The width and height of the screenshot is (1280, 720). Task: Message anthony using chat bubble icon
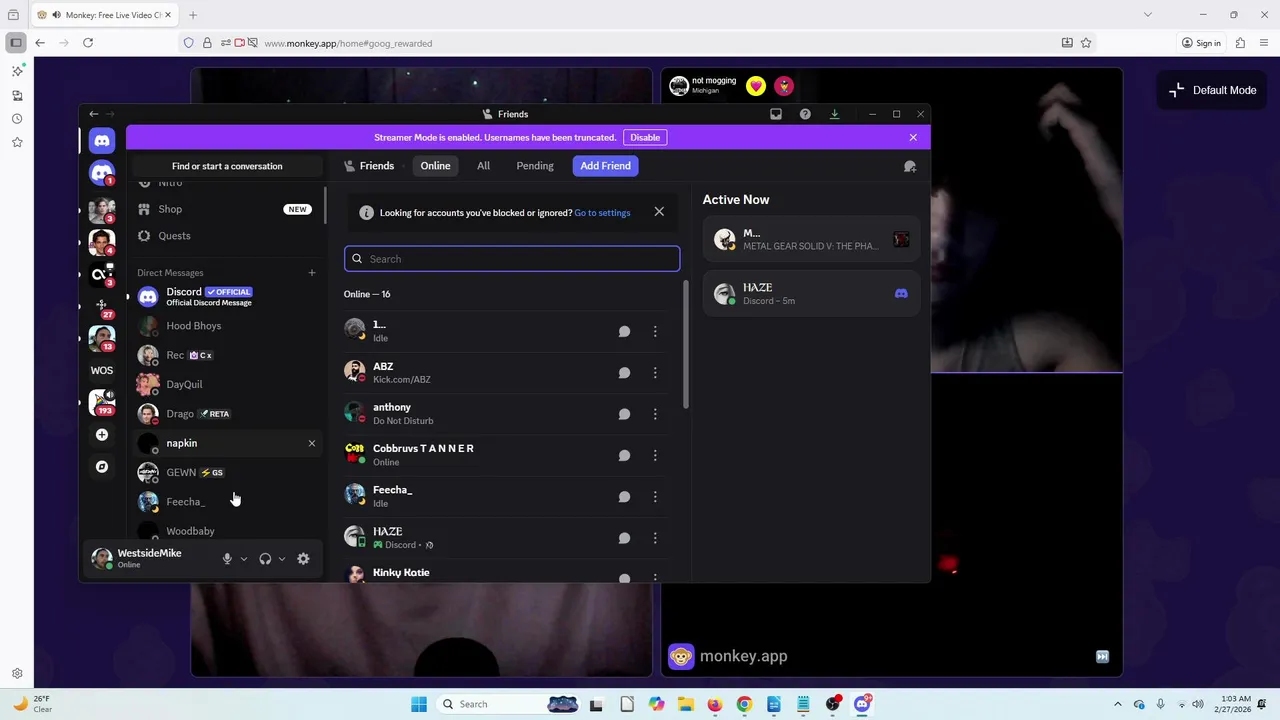click(x=624, y=414)
